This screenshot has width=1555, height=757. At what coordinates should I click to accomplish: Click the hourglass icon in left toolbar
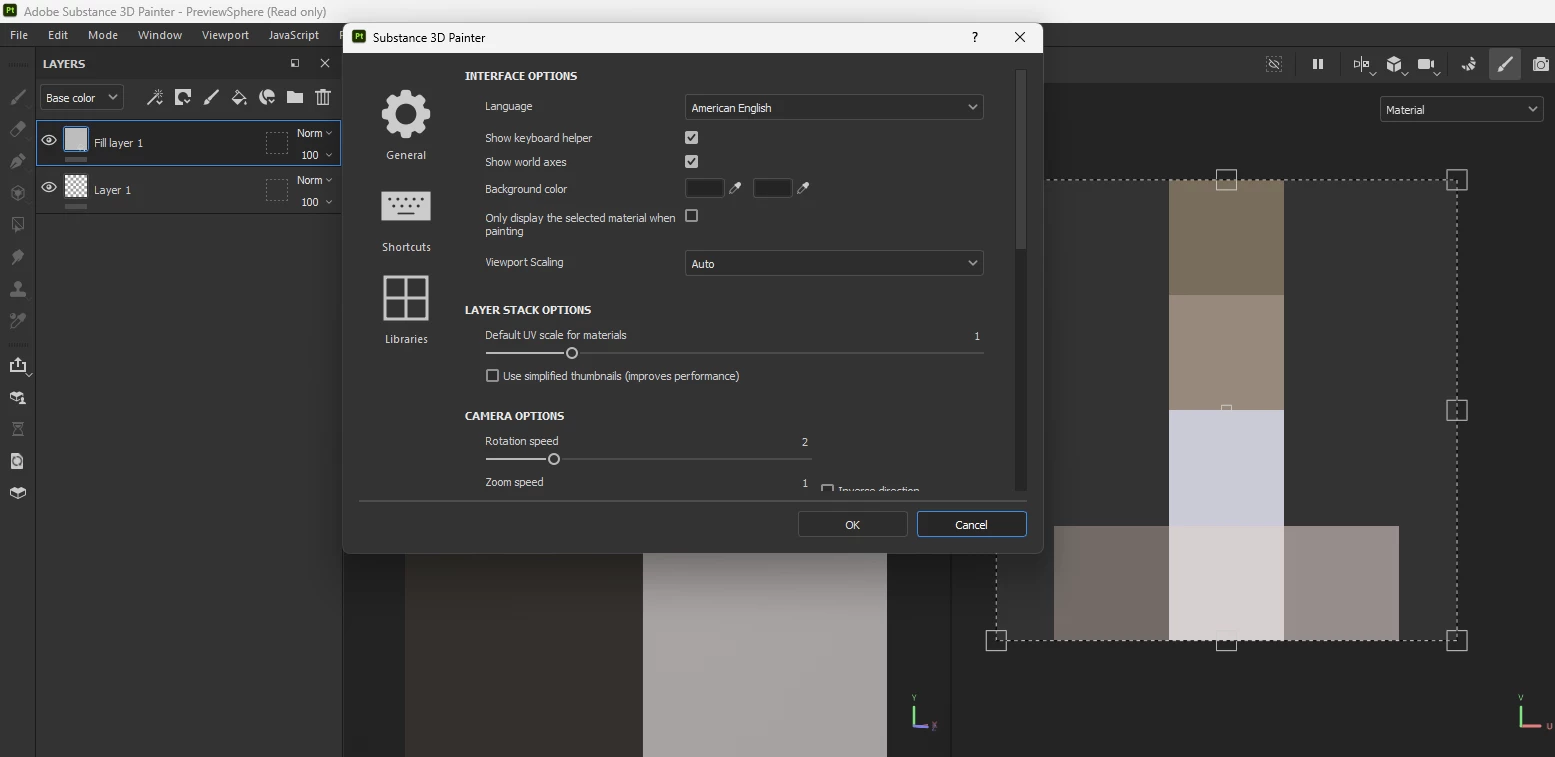(x=17, y=429)
